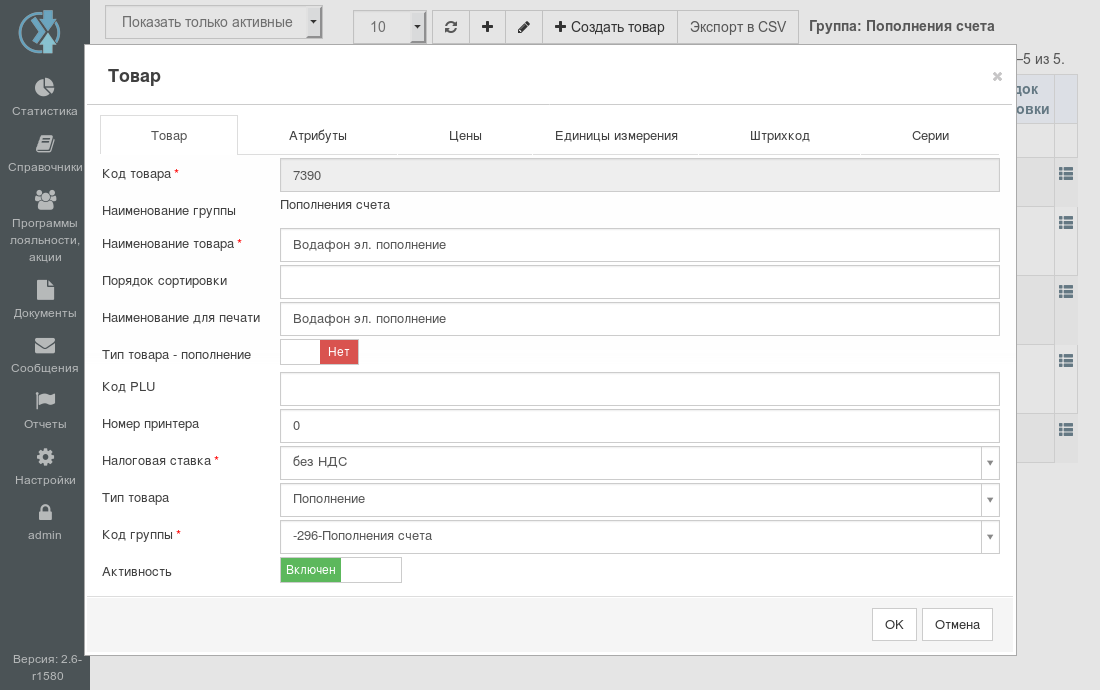Open Программы лояльности users icon
Image resolution: width=1100 pixels, height=690 pixels.
(45, 200)
